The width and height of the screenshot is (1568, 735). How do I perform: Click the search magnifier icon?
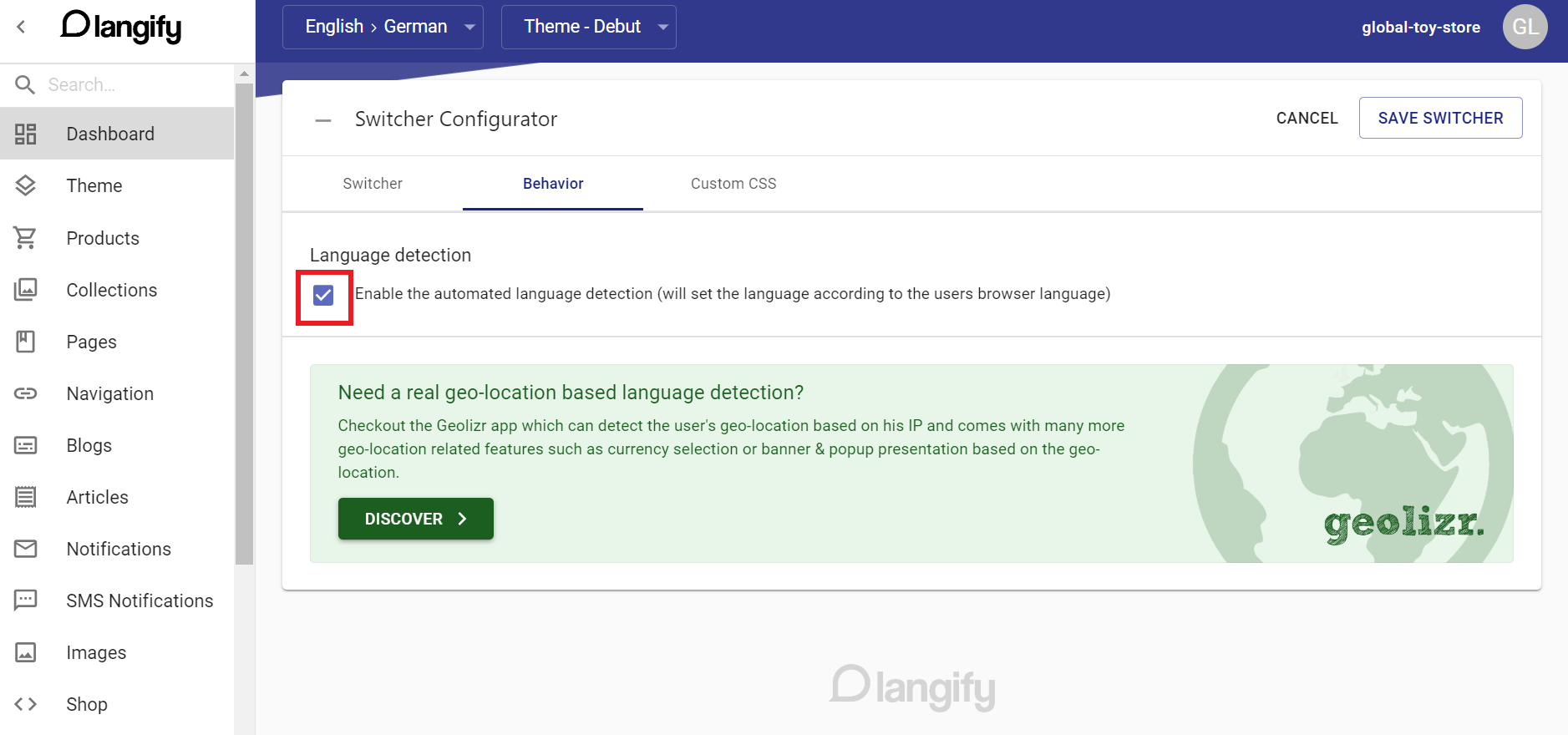click(x=25, y=84)
